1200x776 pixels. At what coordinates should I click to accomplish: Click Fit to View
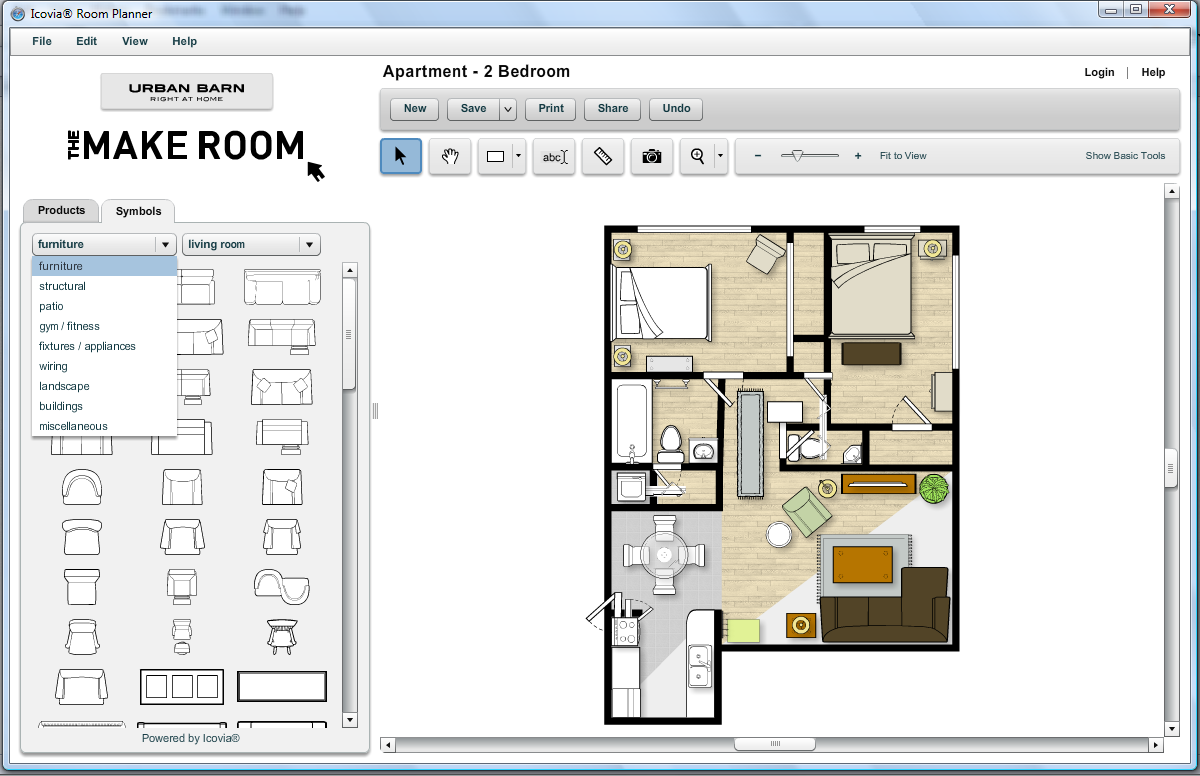(x=903, y=156)
